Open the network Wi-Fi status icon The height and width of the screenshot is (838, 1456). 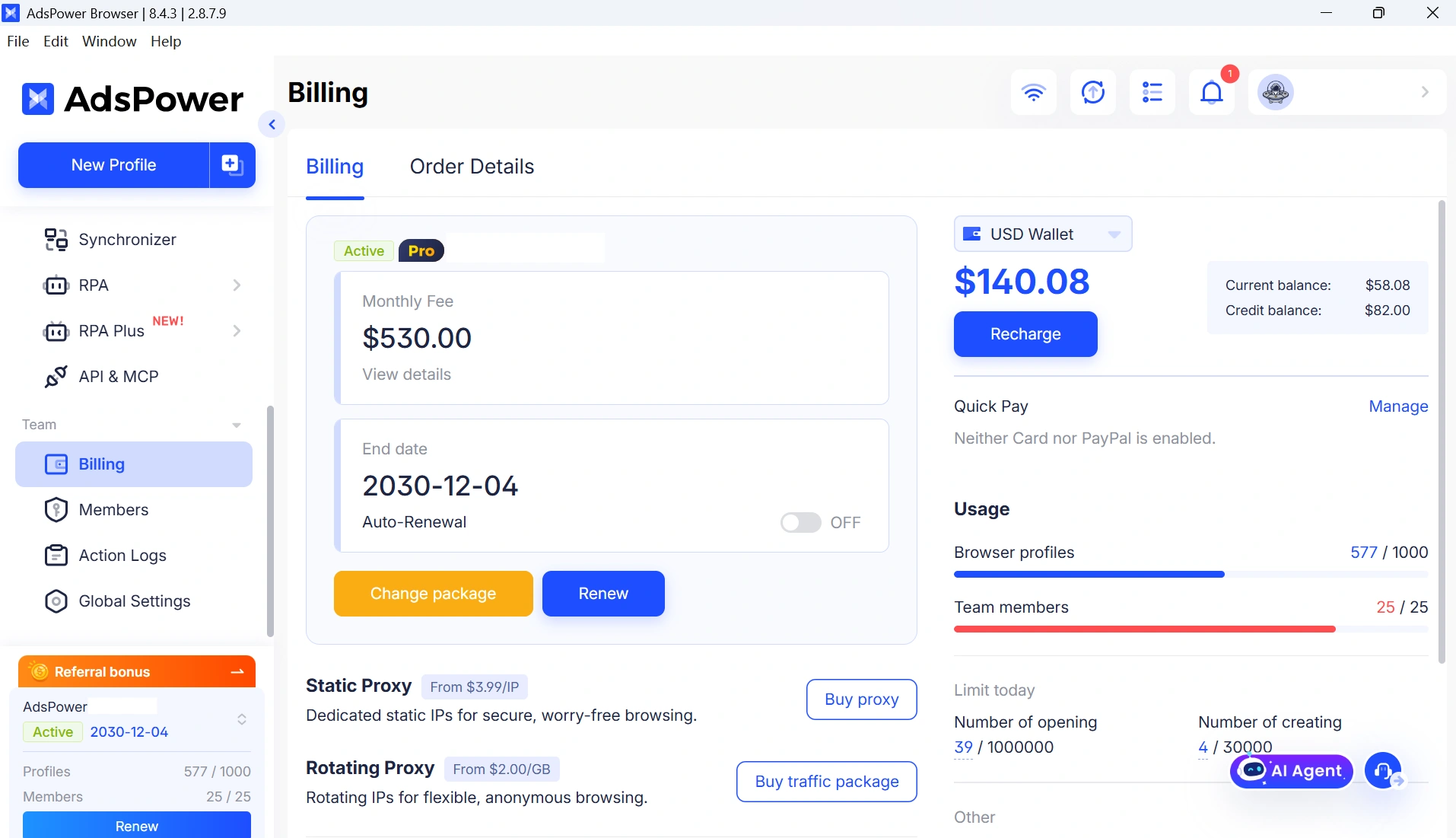coord(1033,92)
